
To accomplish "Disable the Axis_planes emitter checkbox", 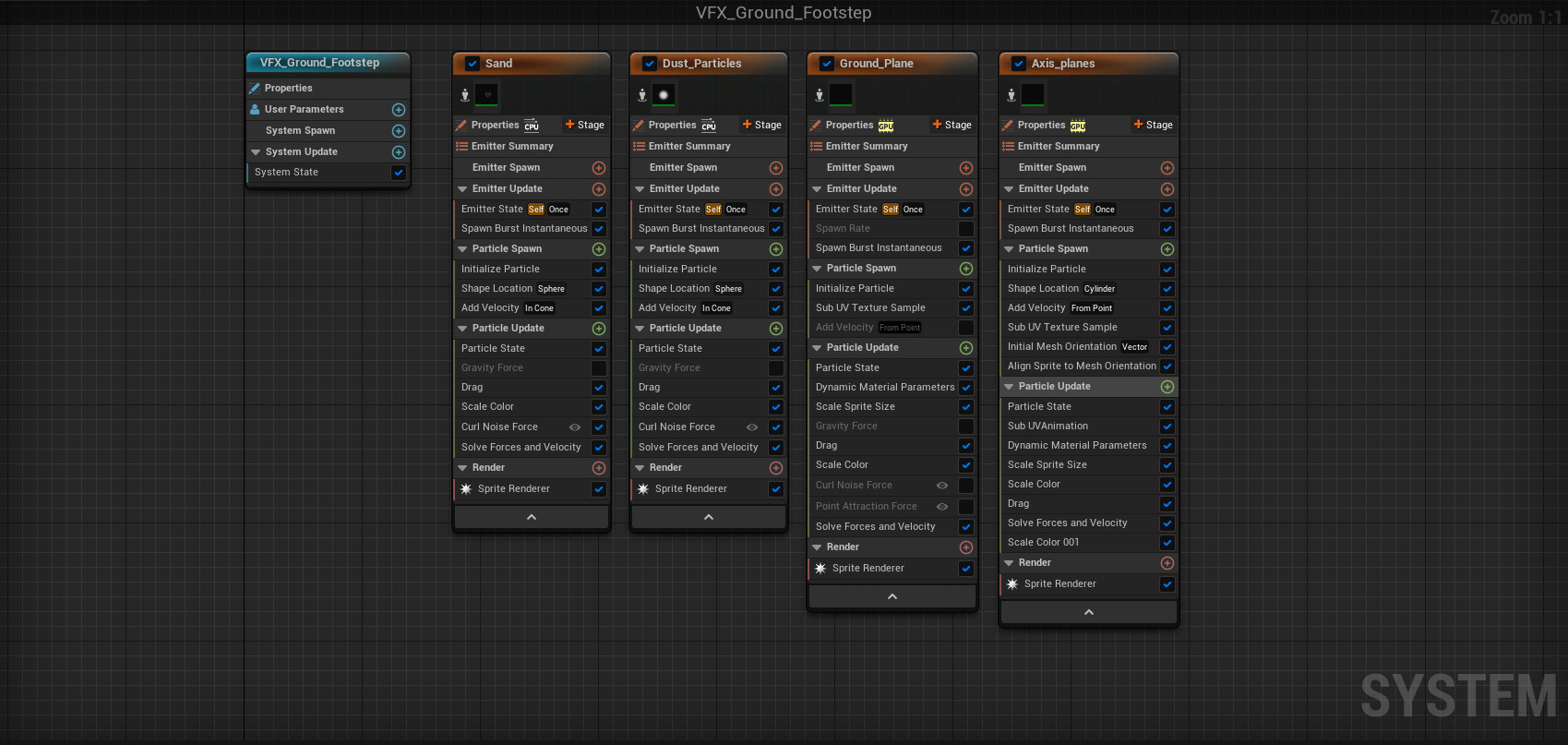I will click(x=1018, y=64).
